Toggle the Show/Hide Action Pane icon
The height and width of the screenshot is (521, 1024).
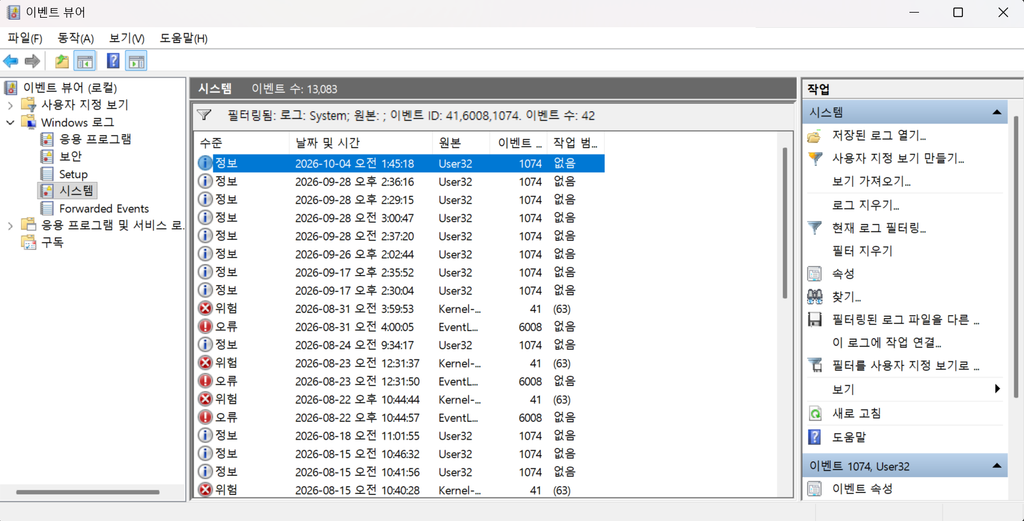pos(136,61)
